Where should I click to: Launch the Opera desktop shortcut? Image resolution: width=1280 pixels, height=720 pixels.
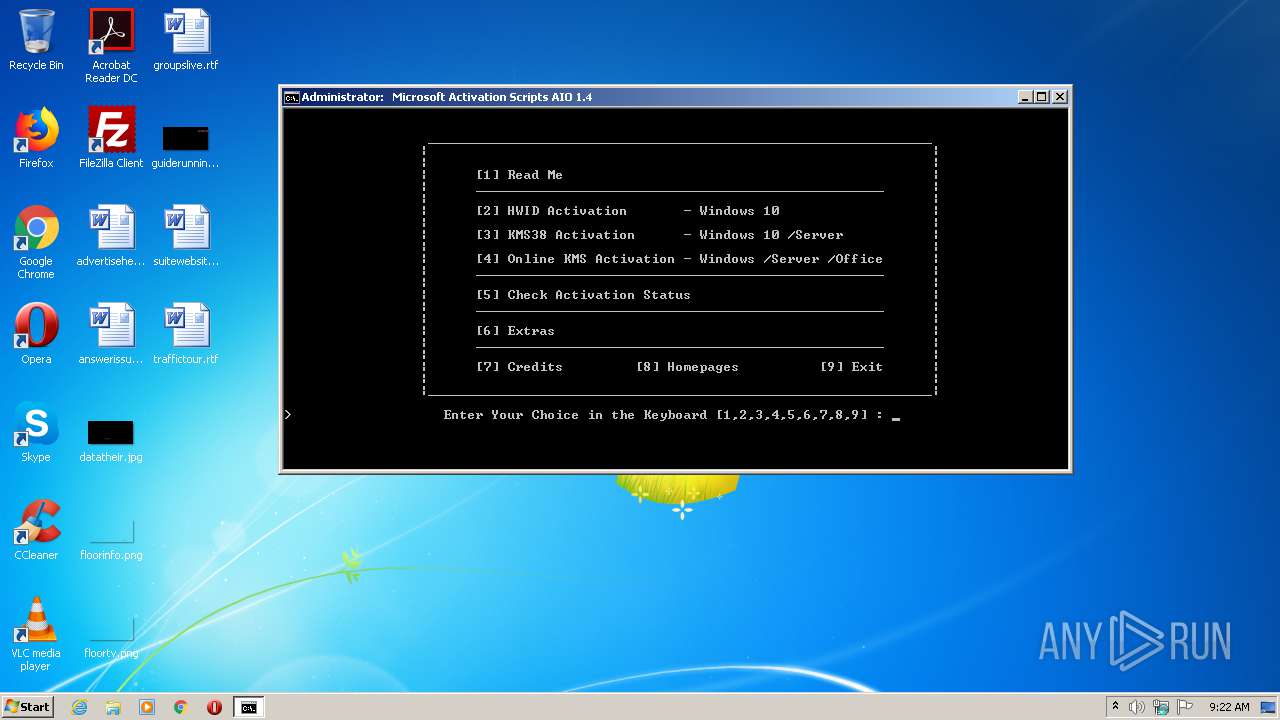pyautogui.click(x=36, y=334)
